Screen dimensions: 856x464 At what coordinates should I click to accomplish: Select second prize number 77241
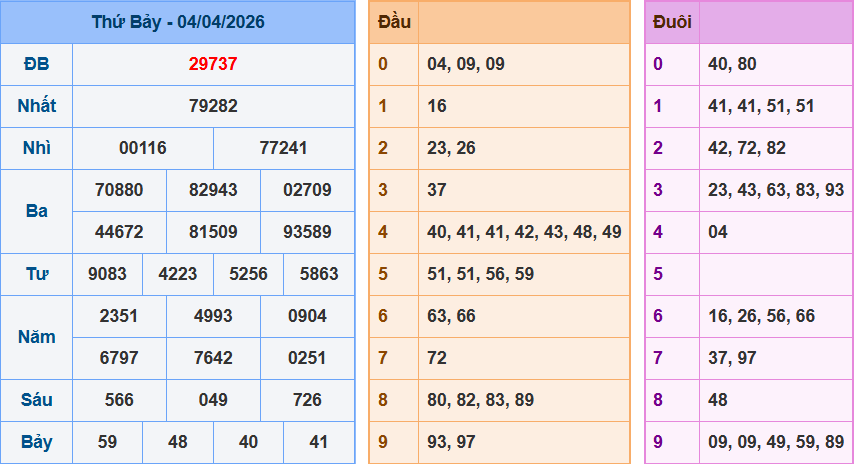[283, 148]
